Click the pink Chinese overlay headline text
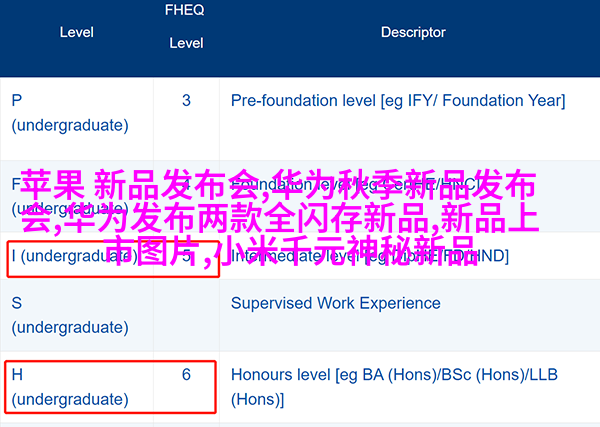The image size is (600, 427). tap(279, 218)
